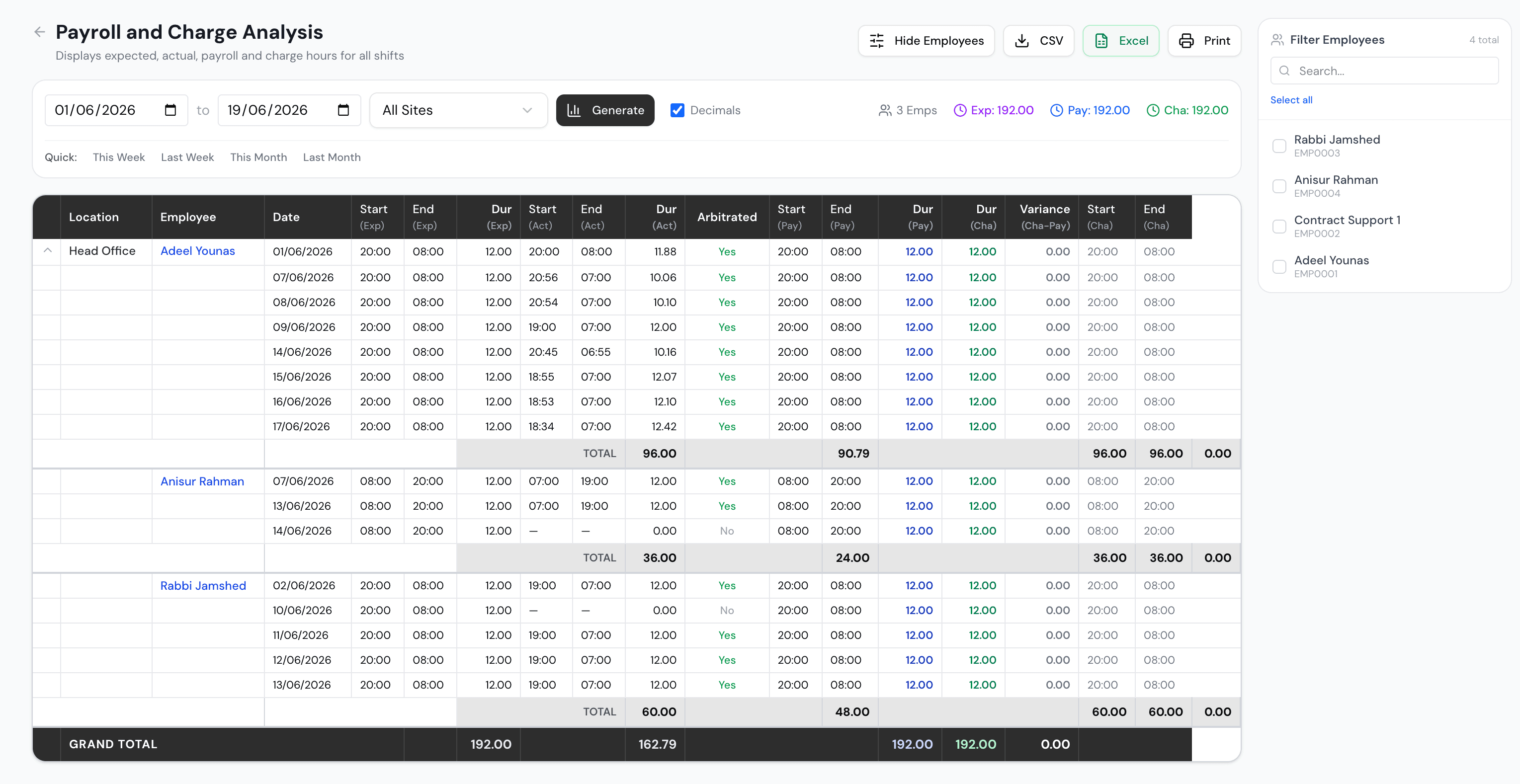The height and width of the screenshot is (784, 1520).
Task: Click the sliders icon in Hide Employees
Action: (877, 41)
